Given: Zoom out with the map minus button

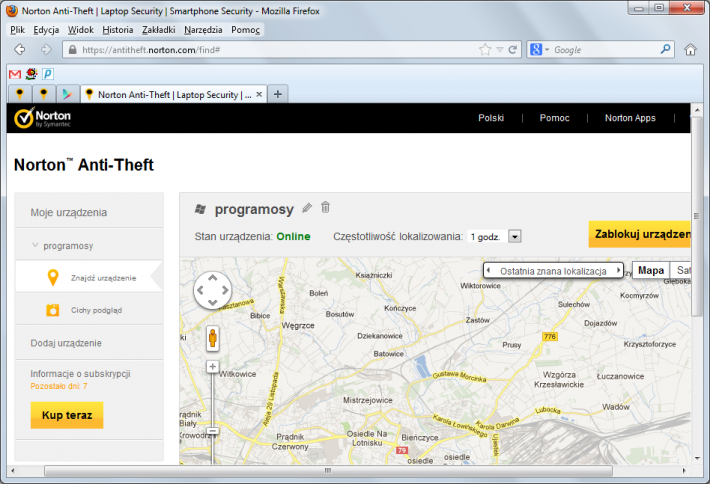Looking at the screenshot, I should 212,431.
